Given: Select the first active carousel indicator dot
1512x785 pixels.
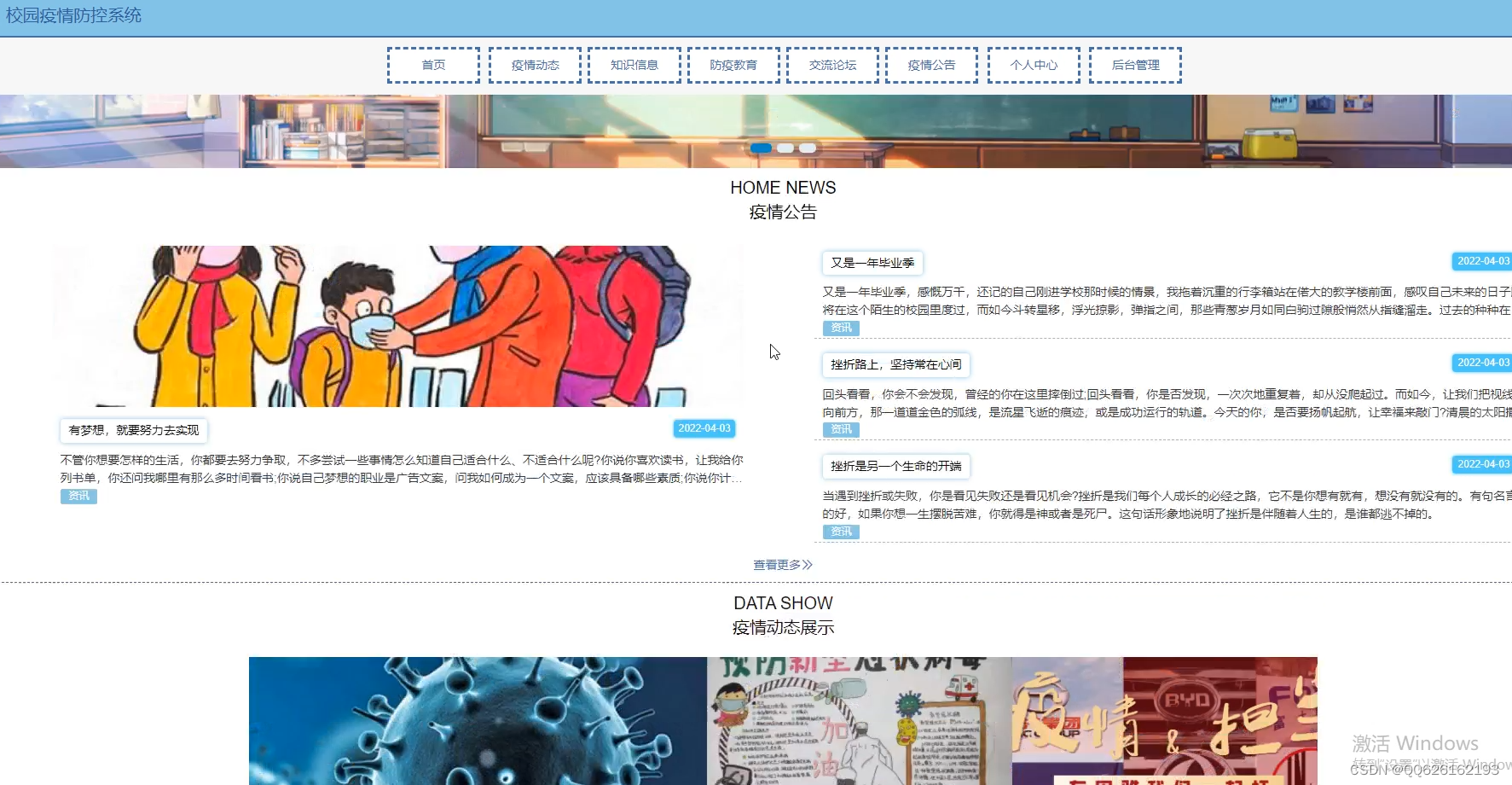Looking at the screenshot, I should [761, 148].
